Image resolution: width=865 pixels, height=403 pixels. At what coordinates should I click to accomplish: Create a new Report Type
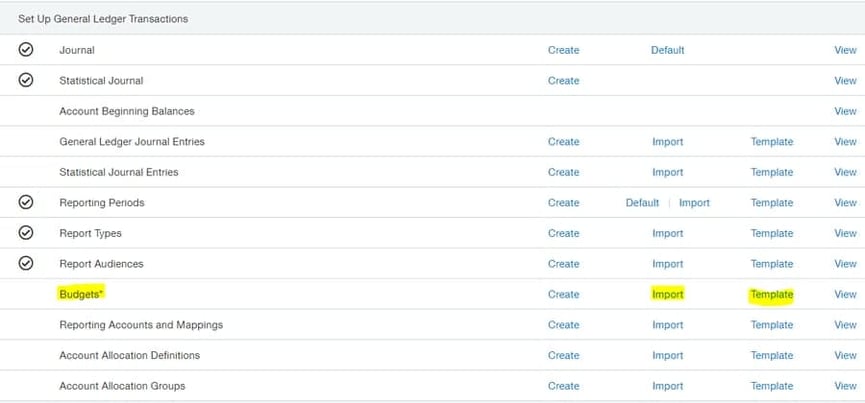point(563,233)
